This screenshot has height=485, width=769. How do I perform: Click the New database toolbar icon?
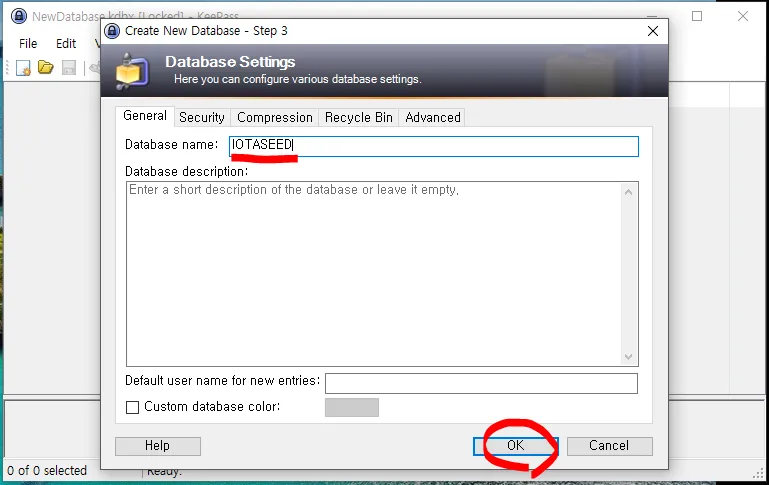23,68
